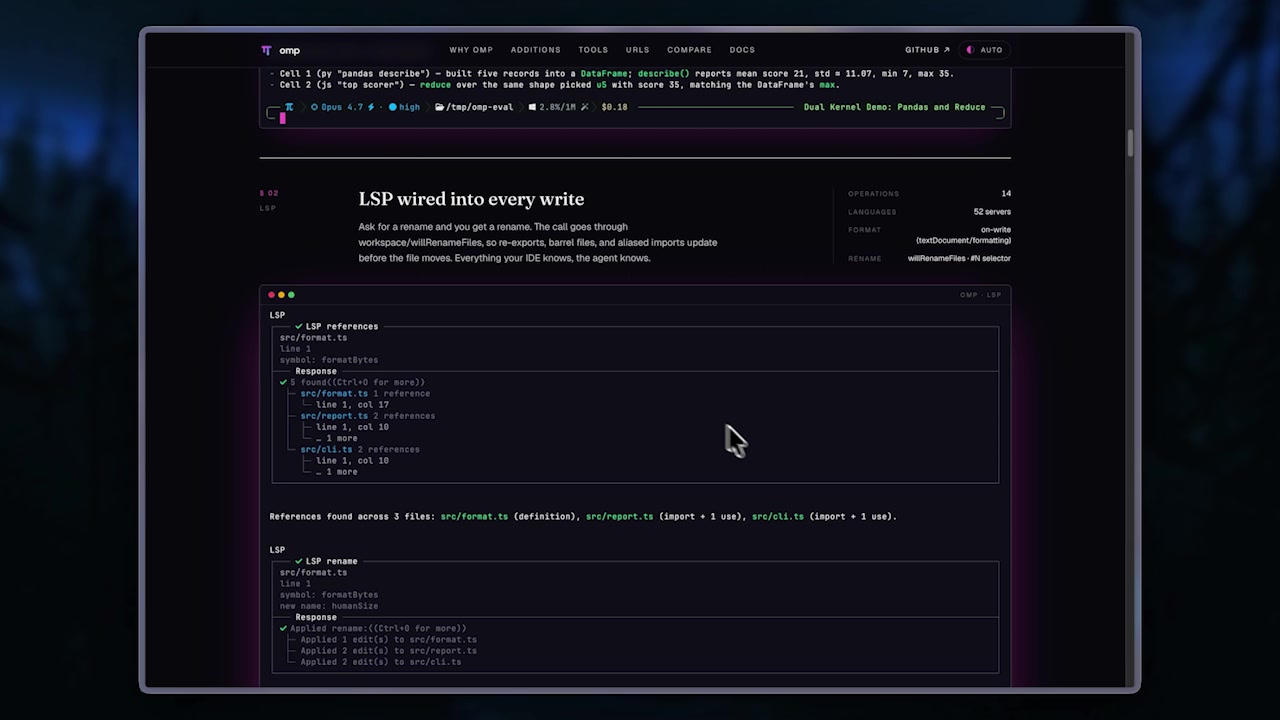Click the lightning bolt after Opus 4.7
Viewport: 1280px width, 720px height.
pos(371,107)
